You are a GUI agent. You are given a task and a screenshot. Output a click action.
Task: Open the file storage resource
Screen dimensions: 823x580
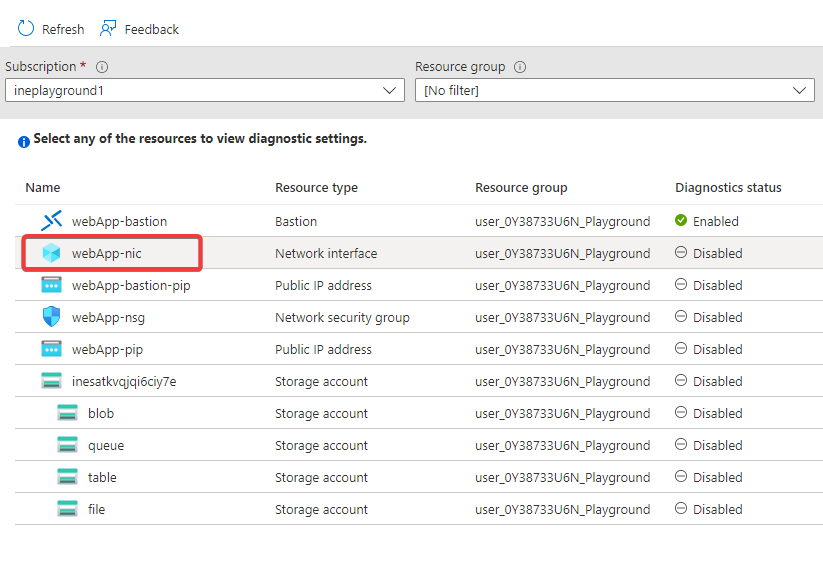[x=96, y=509]
